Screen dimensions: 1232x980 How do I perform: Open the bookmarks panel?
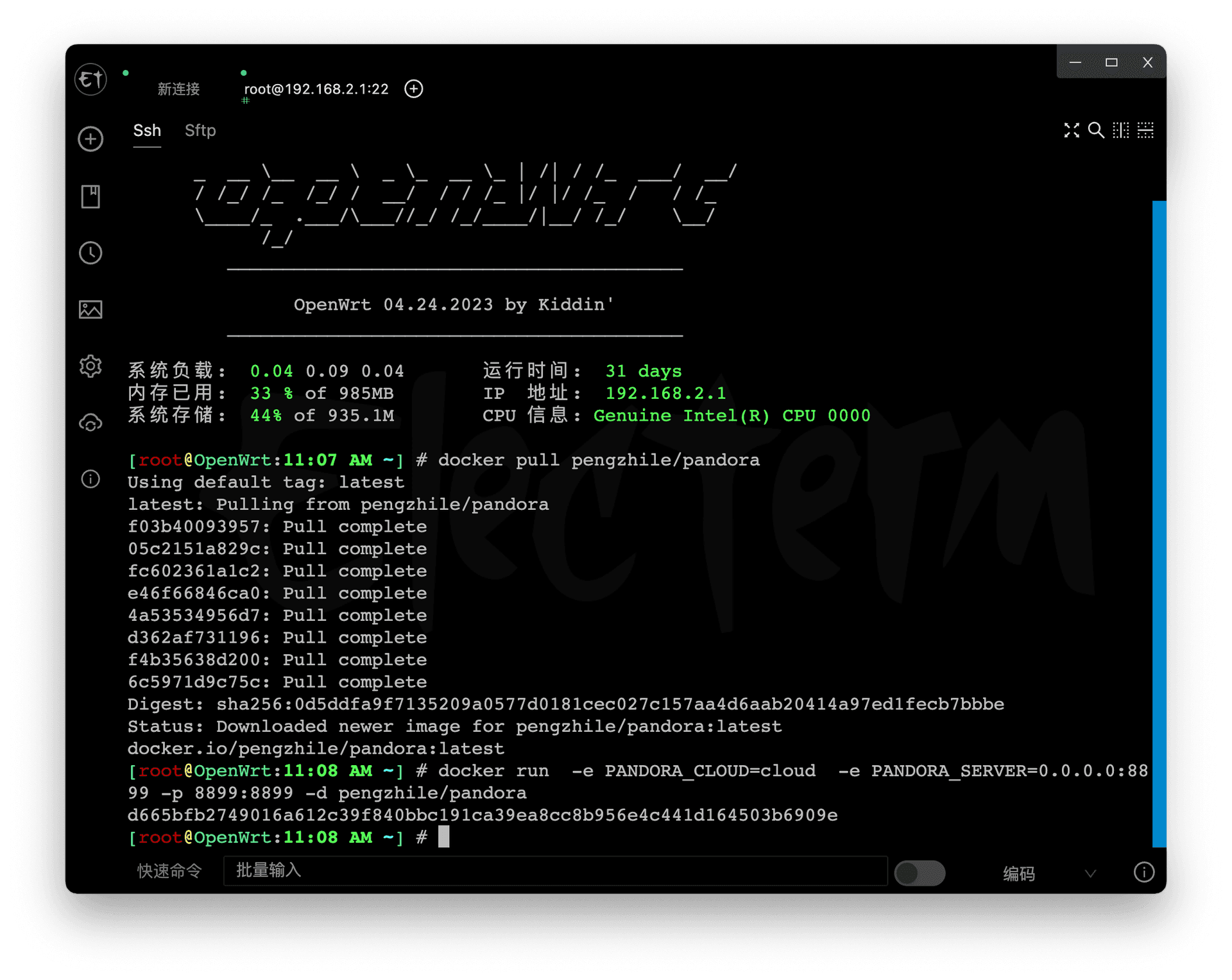[90, 196]
